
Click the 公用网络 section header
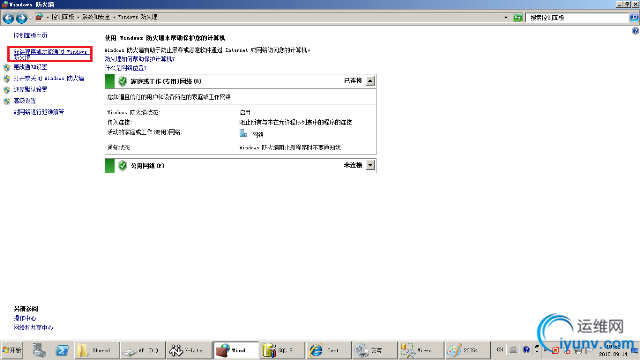(x=240, y=165)
